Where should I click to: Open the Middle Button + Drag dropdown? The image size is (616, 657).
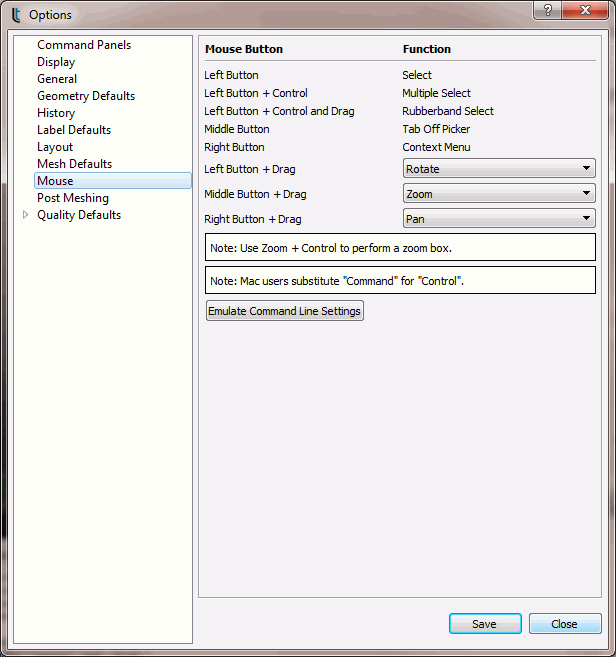click(499, 194)
